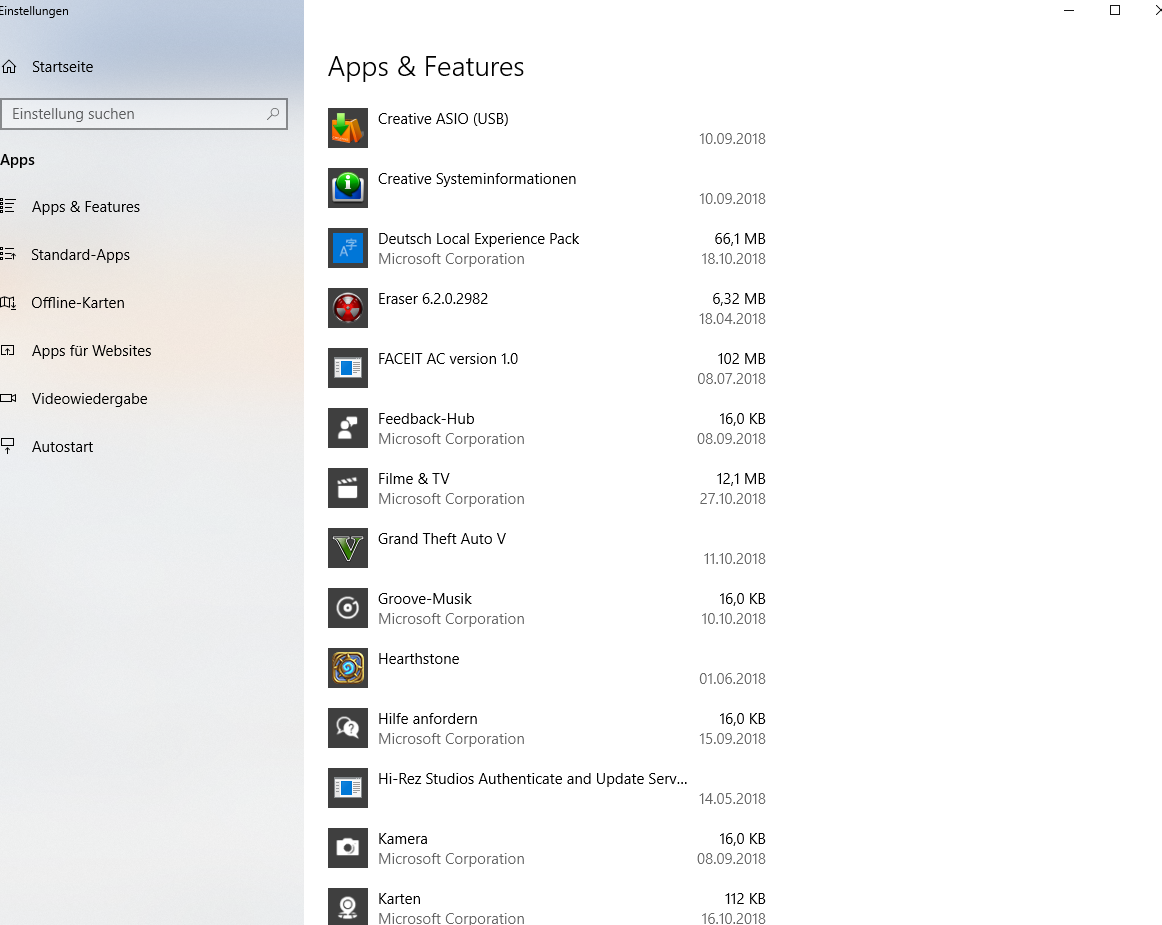
Task: Click the 11.10.2018 install date
Action: click(734, 559)
